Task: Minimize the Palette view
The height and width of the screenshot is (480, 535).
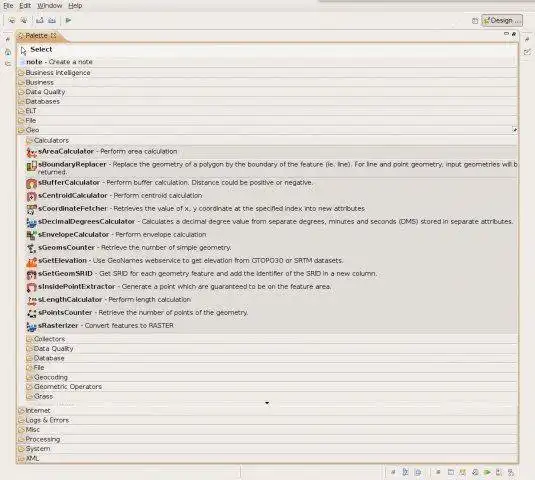Action: (506, 34)
